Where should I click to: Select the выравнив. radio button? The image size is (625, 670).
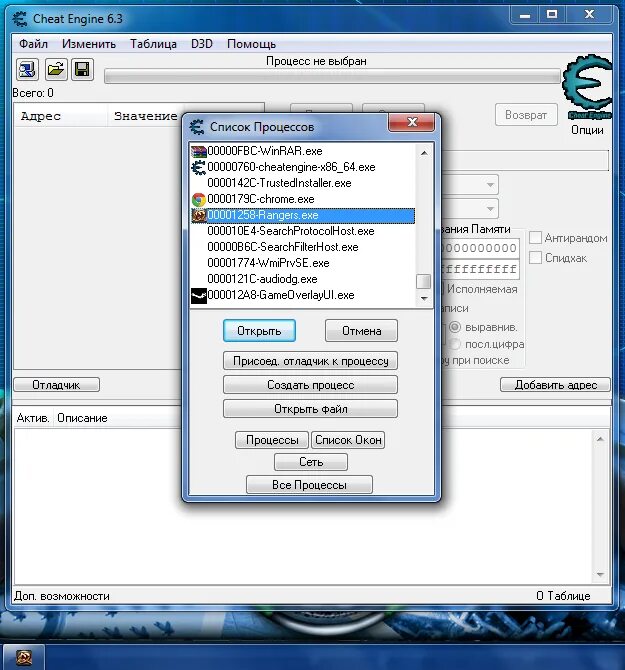point(455,327)
